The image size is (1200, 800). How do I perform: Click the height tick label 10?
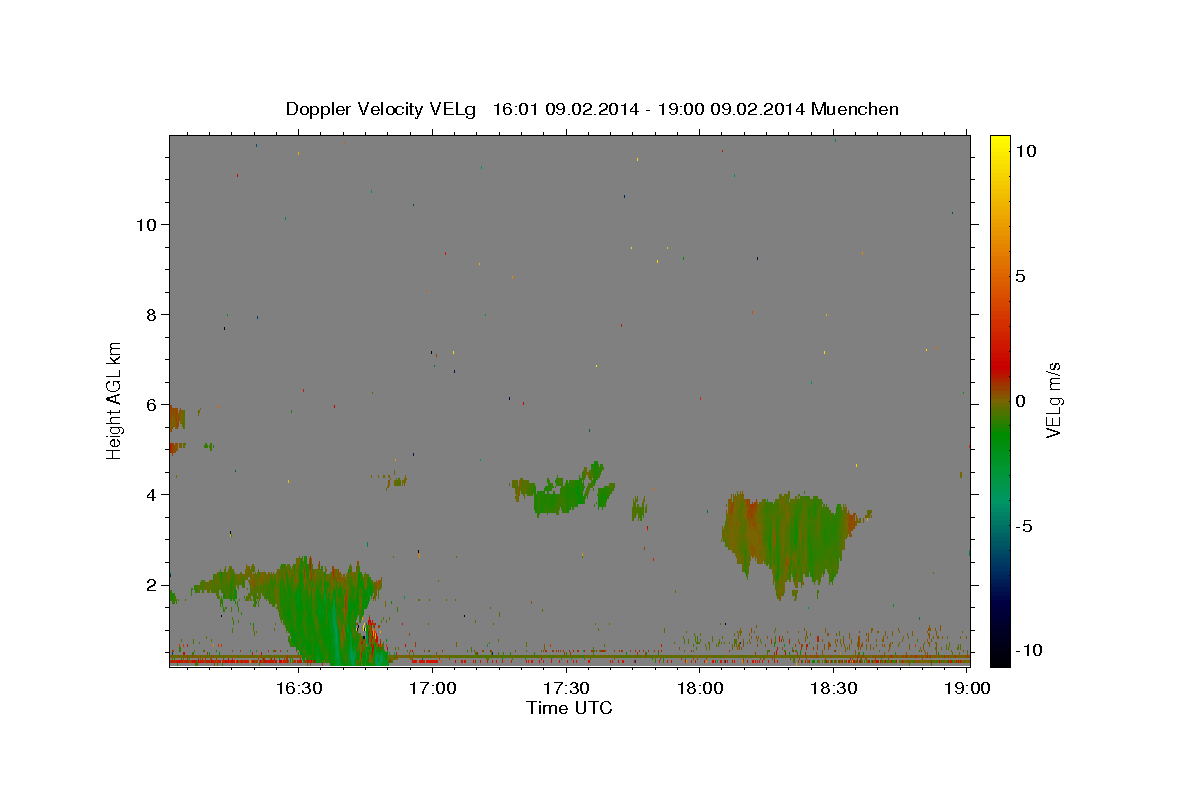click(147, 224)
